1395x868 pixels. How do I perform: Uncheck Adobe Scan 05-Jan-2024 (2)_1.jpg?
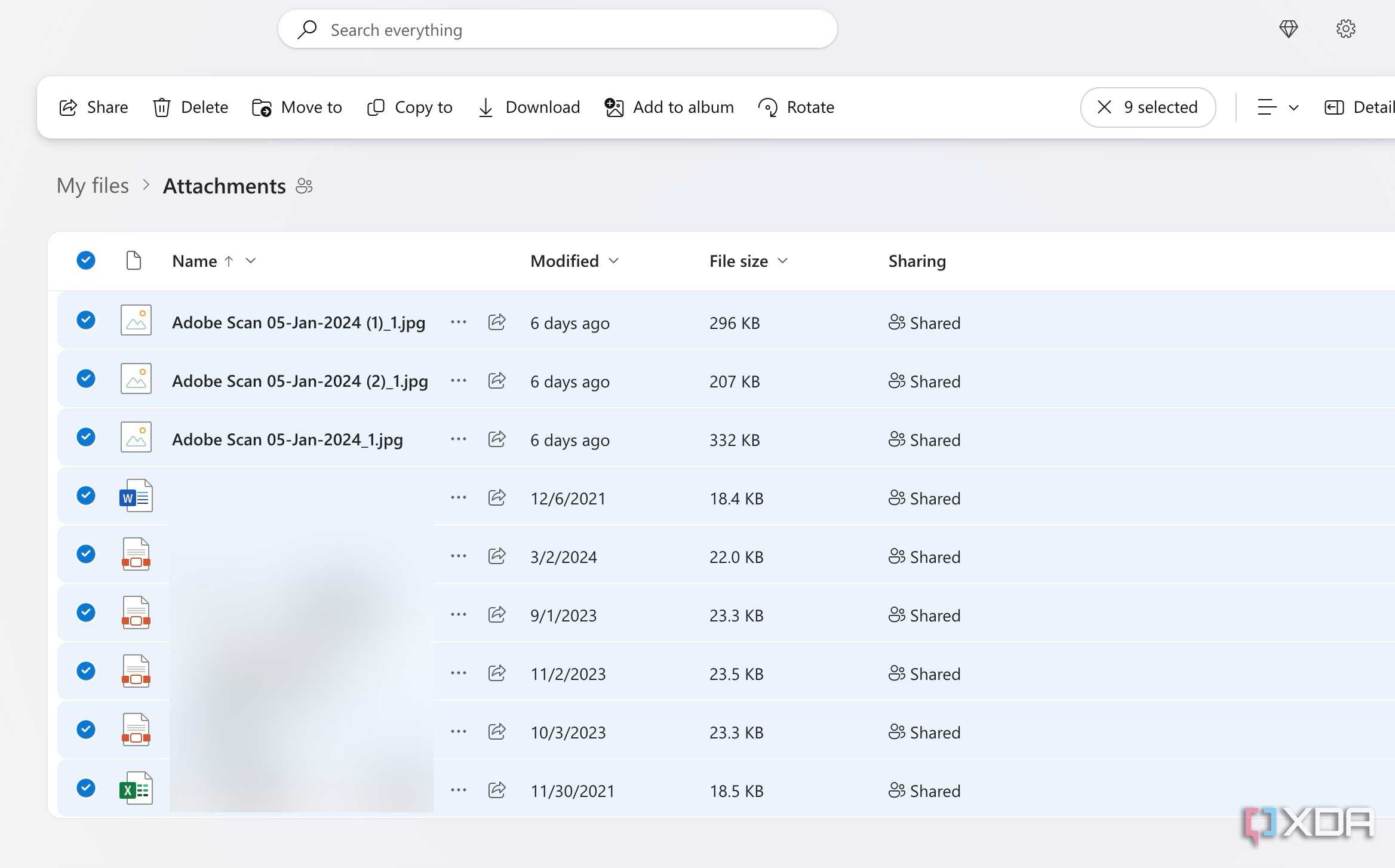click(86, 378)
